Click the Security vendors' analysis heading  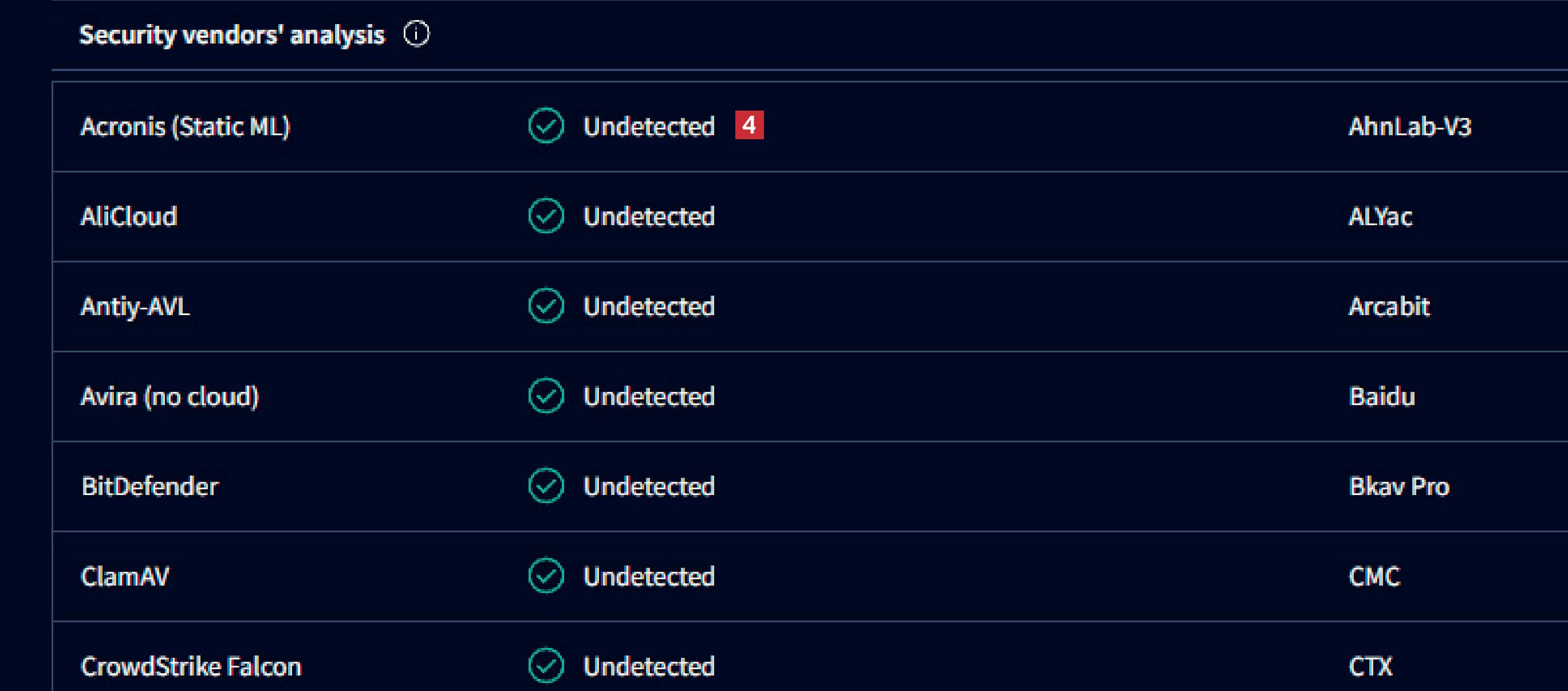click(232, 36)
